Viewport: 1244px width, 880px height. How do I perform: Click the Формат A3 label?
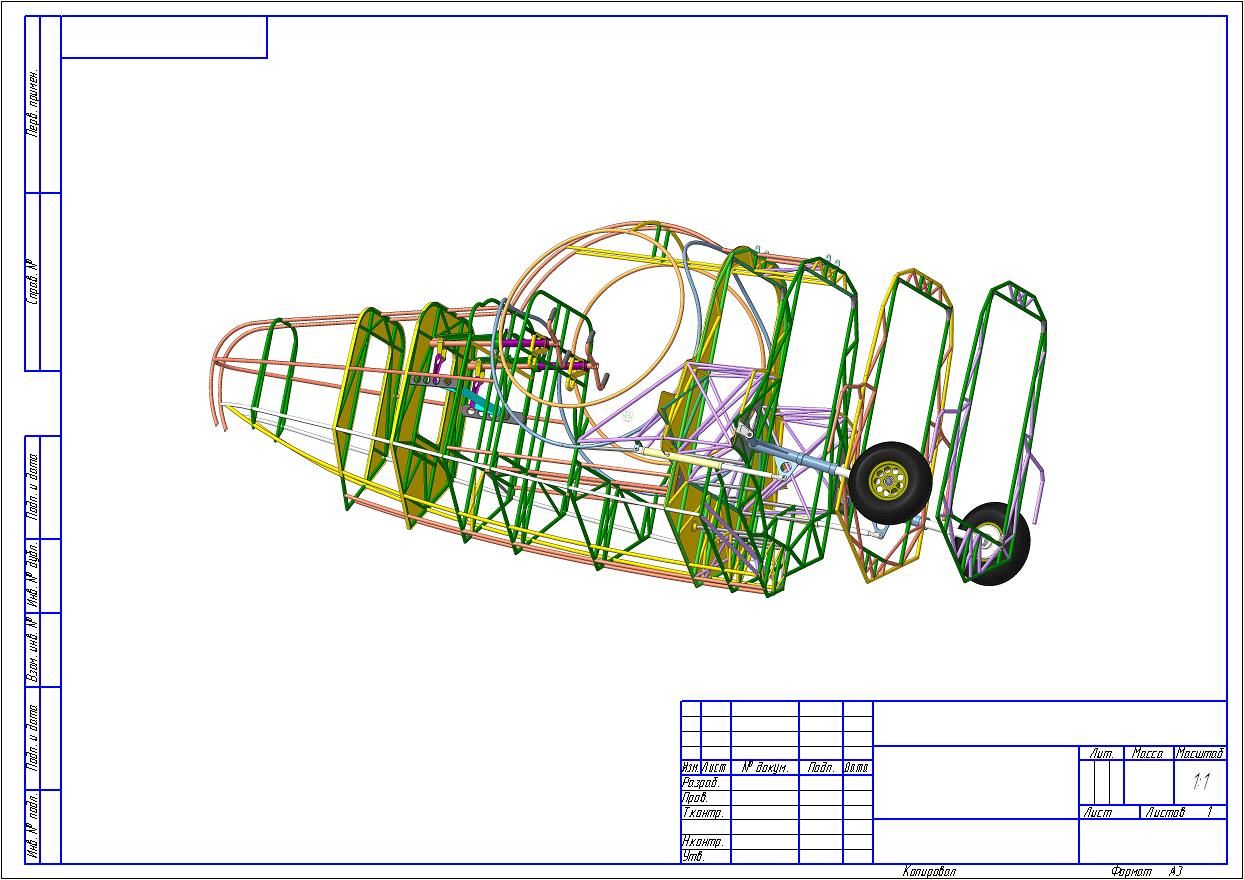[1146, 872]
